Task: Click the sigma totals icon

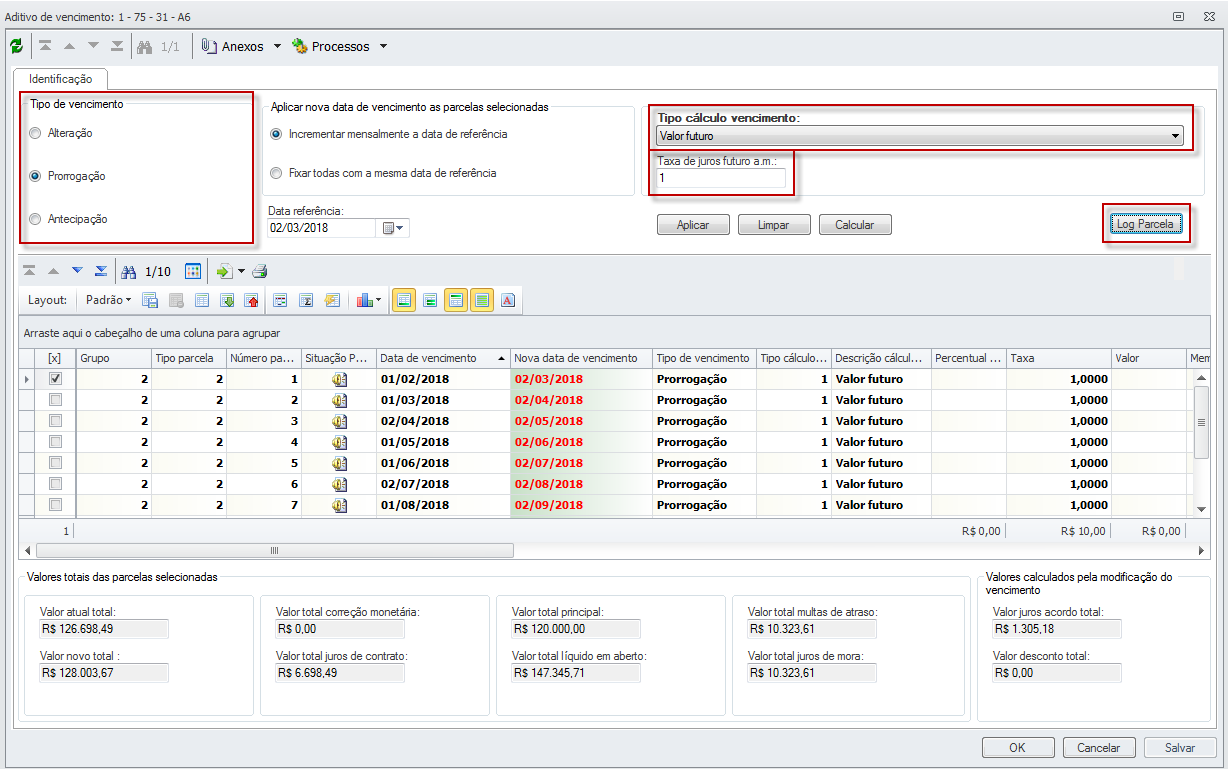Action: pyautogui.click(x=306, y=300)
